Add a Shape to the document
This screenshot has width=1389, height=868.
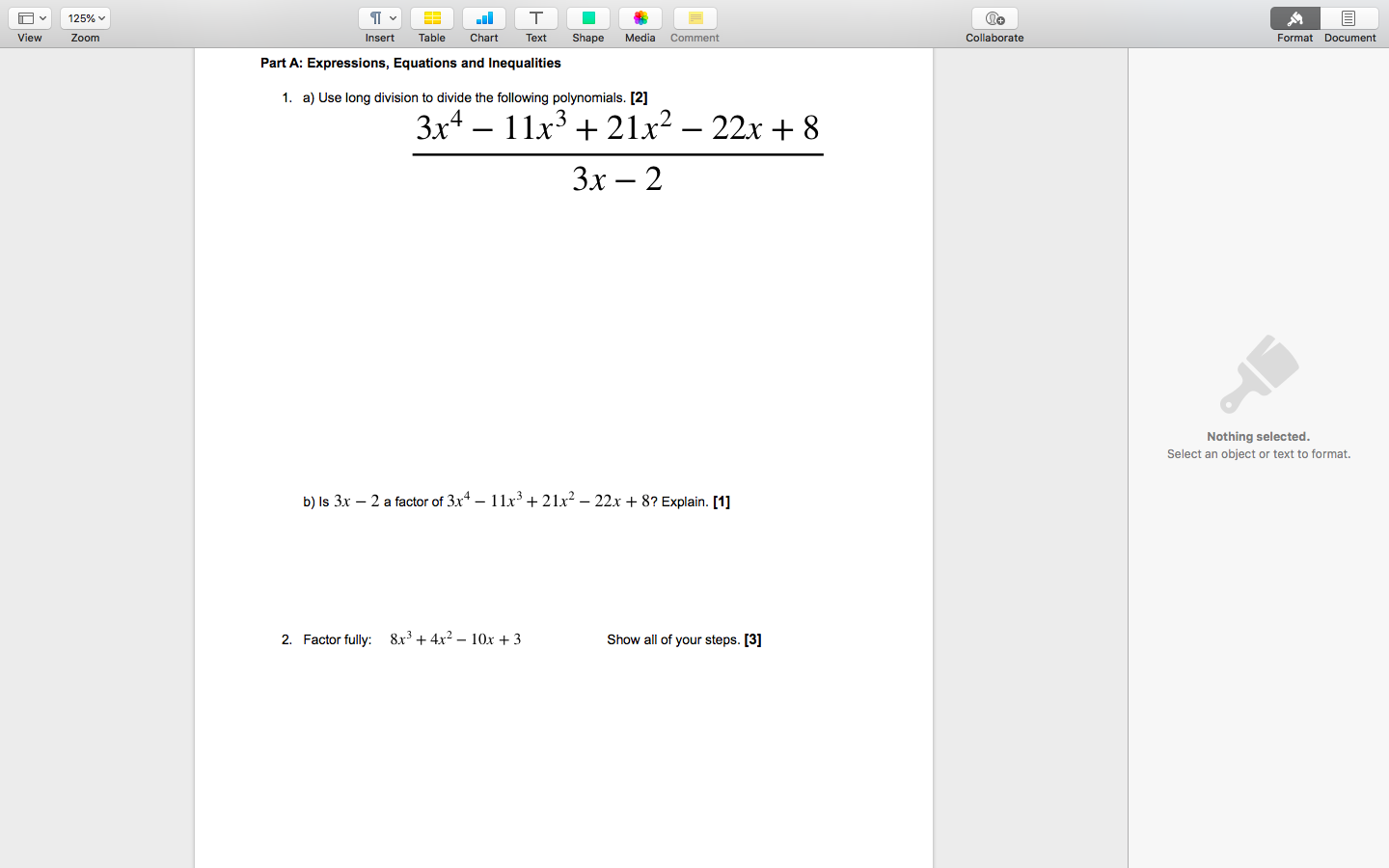pos(588,18)
